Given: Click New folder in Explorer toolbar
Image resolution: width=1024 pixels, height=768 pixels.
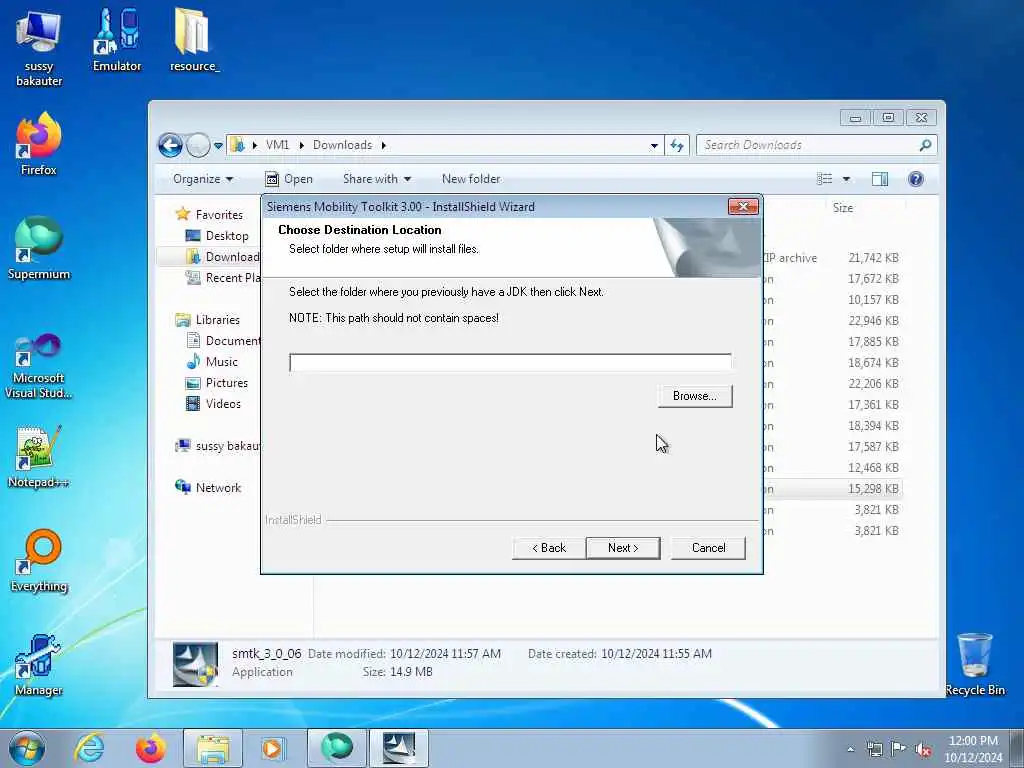Looking at the screenshot, I should click(x=471, y=179).
